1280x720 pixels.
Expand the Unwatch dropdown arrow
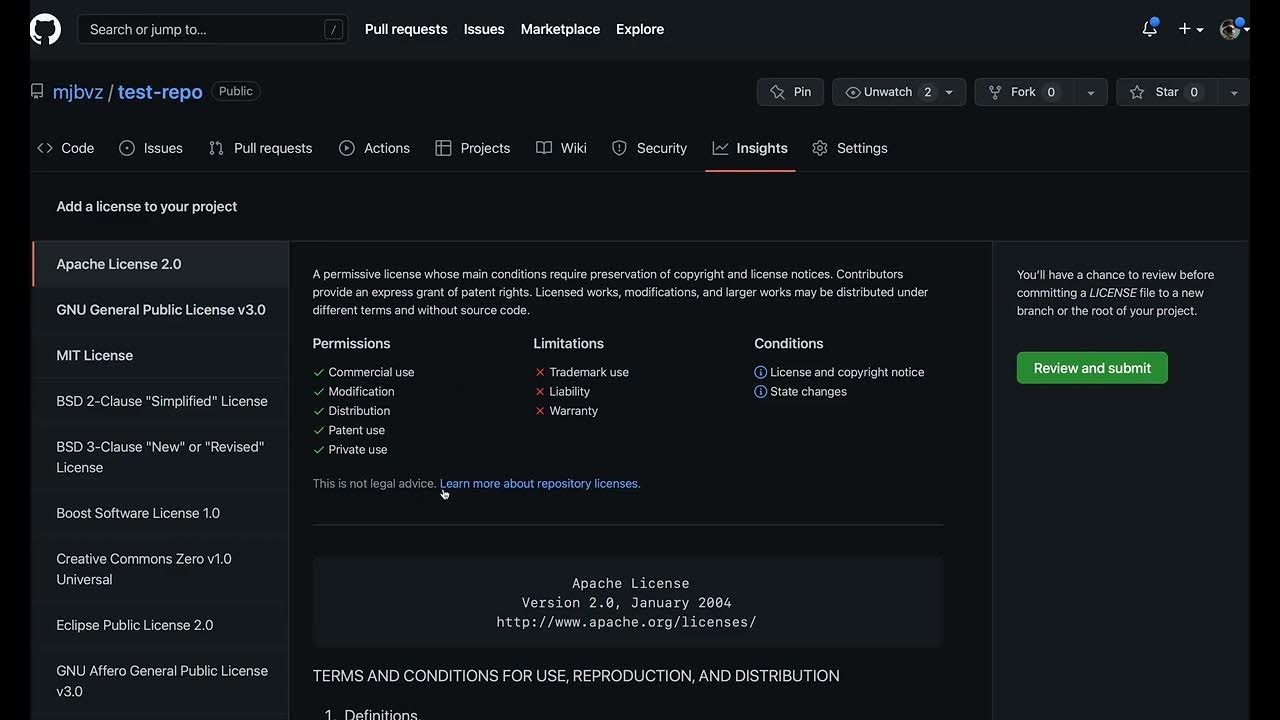tap(949, 92)
